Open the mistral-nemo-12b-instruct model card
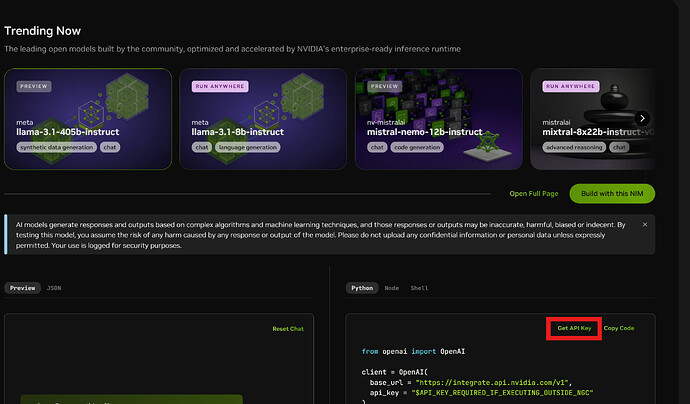The image size is (690, 404). click(x=439, y=119)
